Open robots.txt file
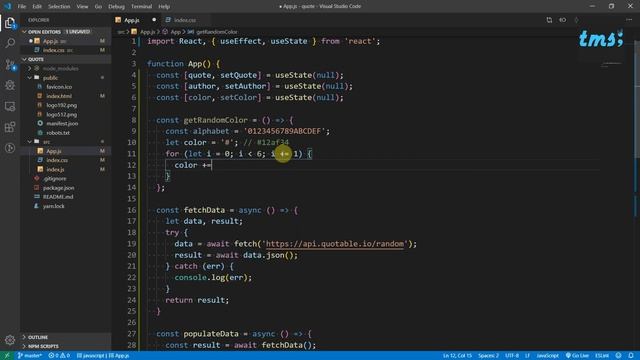This screenshot has width=640, height=360. coord(58,133)
